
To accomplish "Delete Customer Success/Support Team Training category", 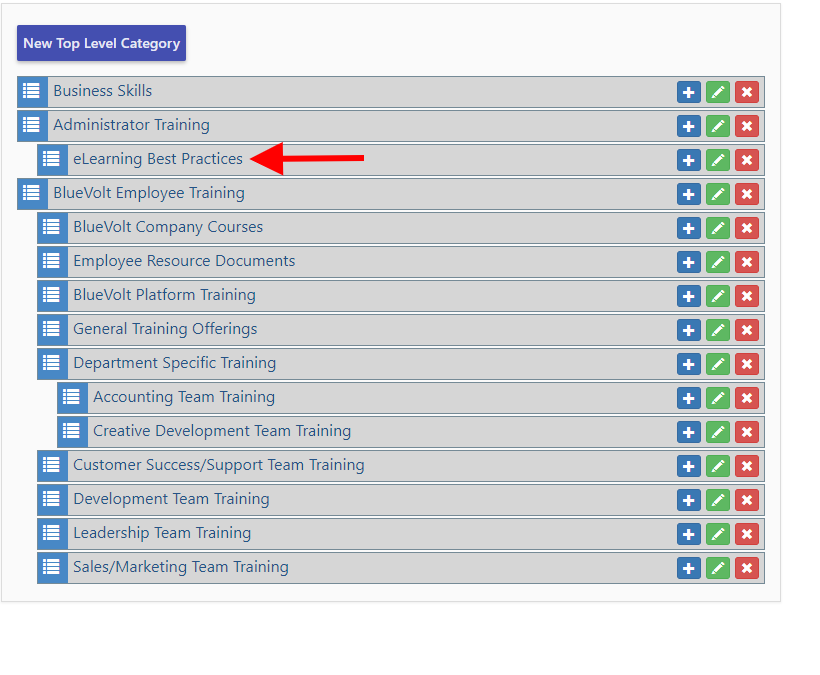I will pos(747,466).
